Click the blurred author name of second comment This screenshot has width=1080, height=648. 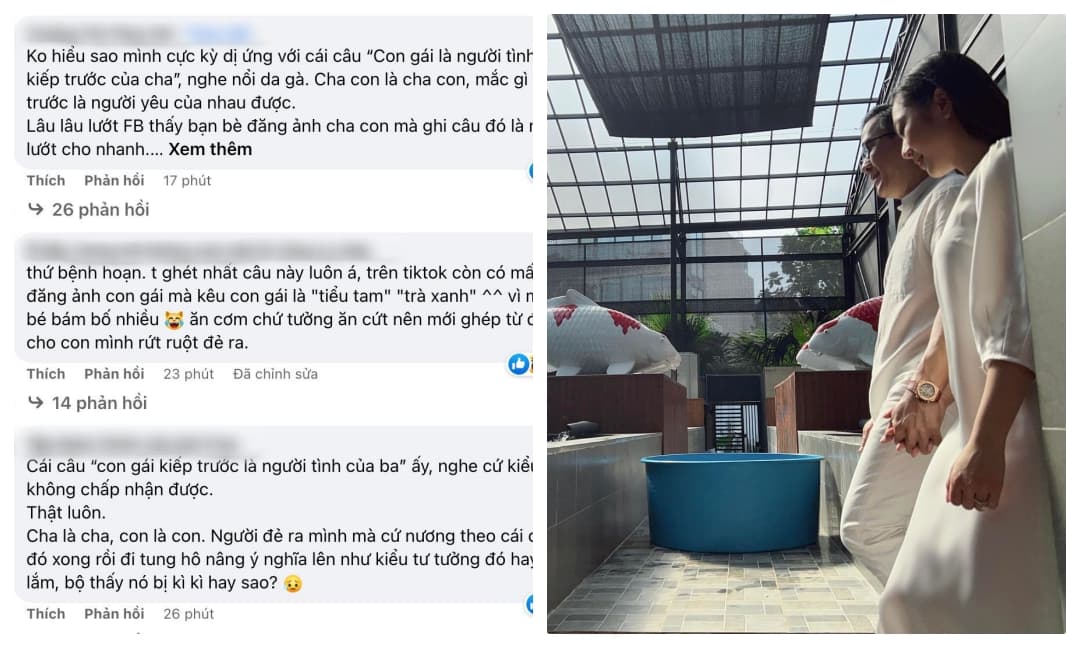(198, 251)
